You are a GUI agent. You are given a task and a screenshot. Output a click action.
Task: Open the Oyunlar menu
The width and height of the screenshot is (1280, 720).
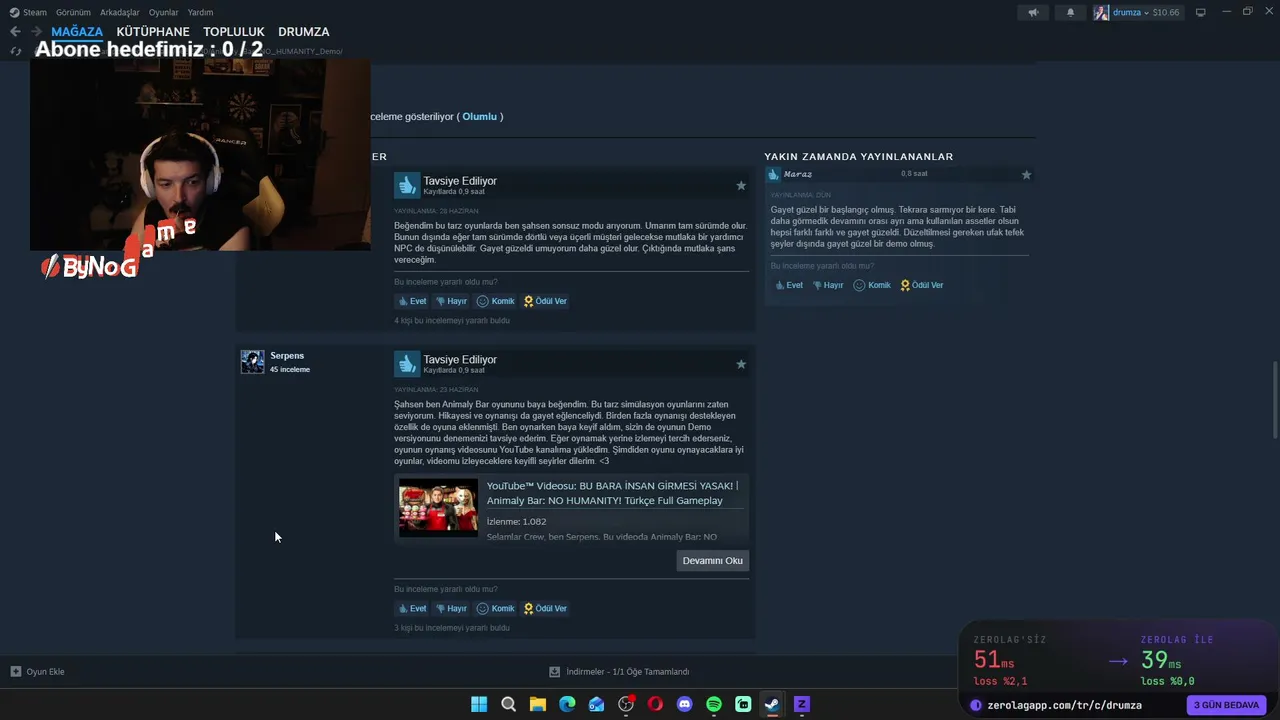[x=164, y=12]
